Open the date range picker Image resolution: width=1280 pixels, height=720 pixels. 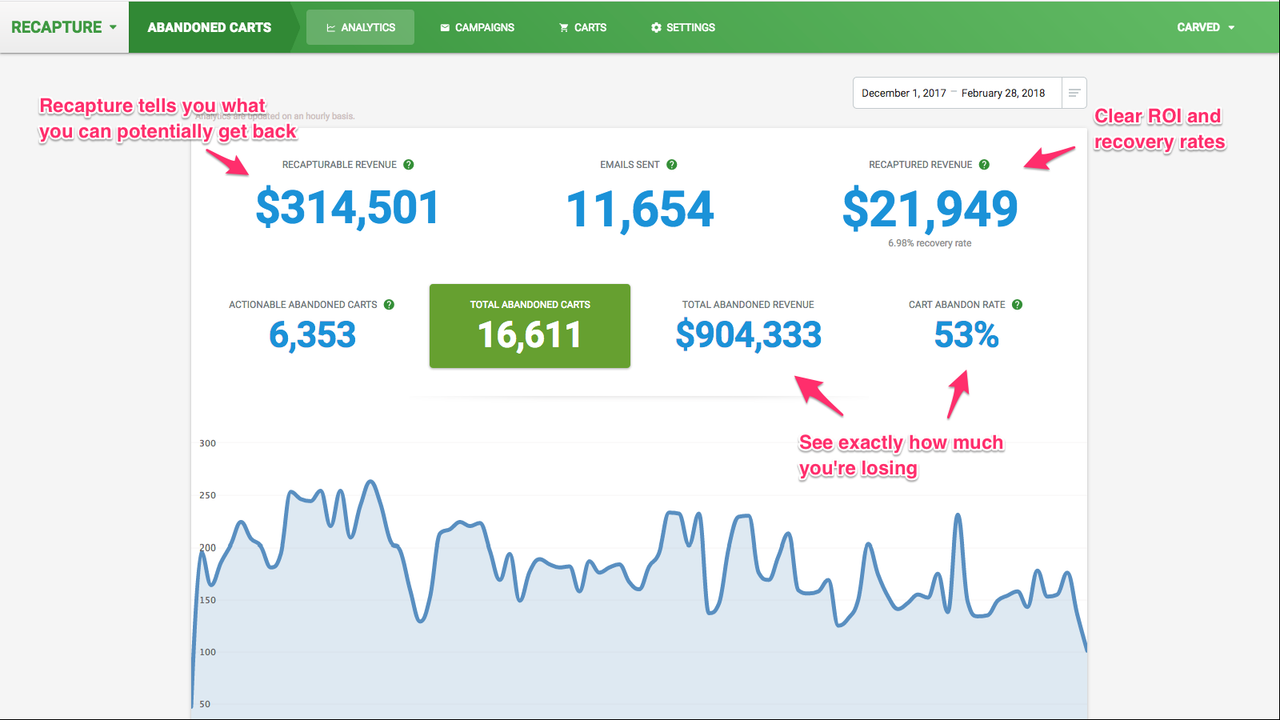click(x=950, y=92)
